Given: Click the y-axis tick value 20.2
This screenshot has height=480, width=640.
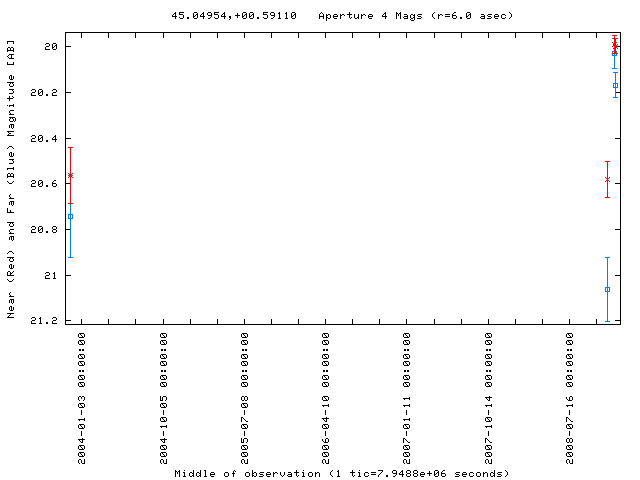Looking at the screenshot, I should click(44, 93).
